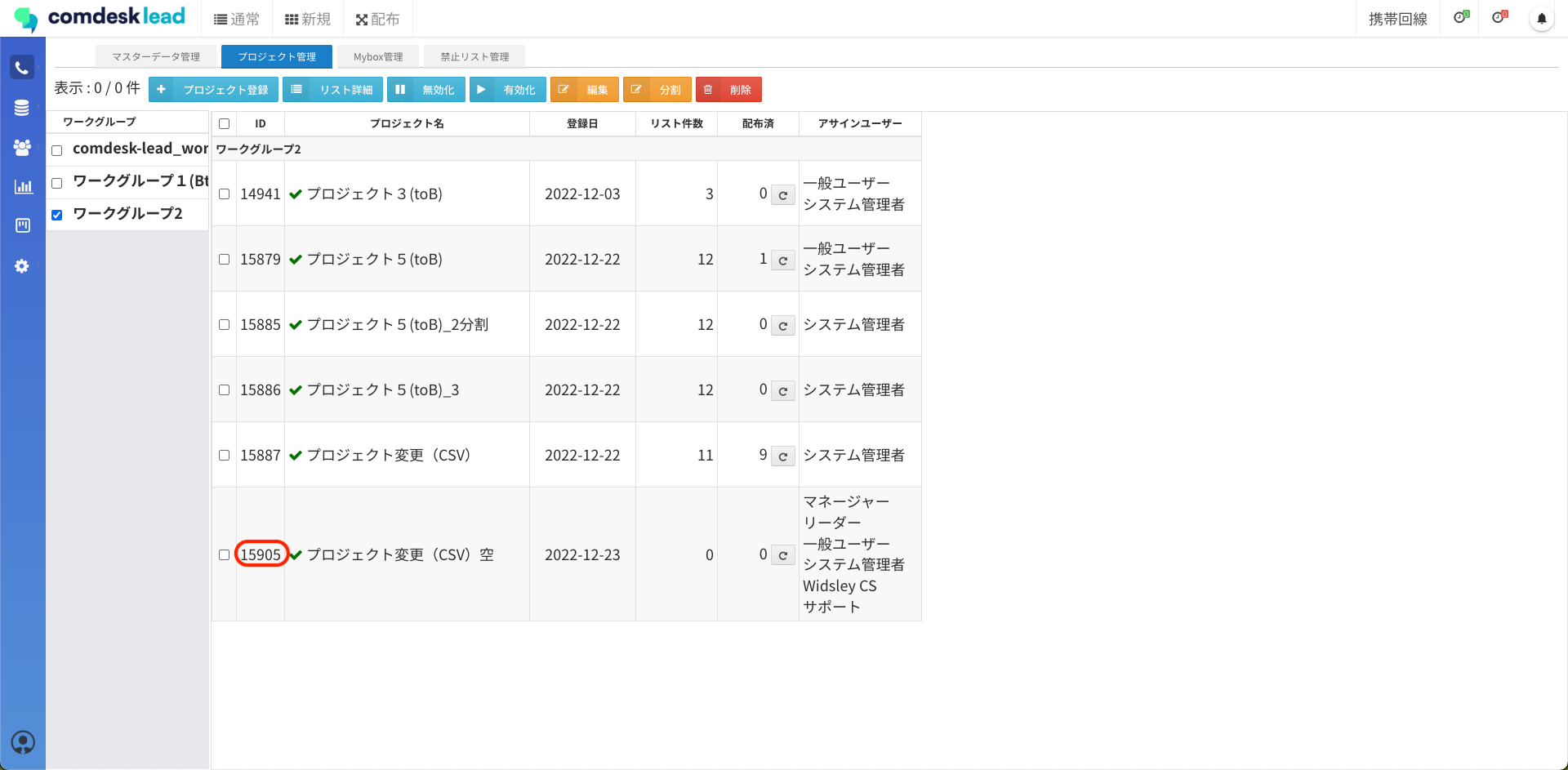Open the users group sidebar icon
This screenshot has width=1568, height=770.
click(x=22, y=147)
